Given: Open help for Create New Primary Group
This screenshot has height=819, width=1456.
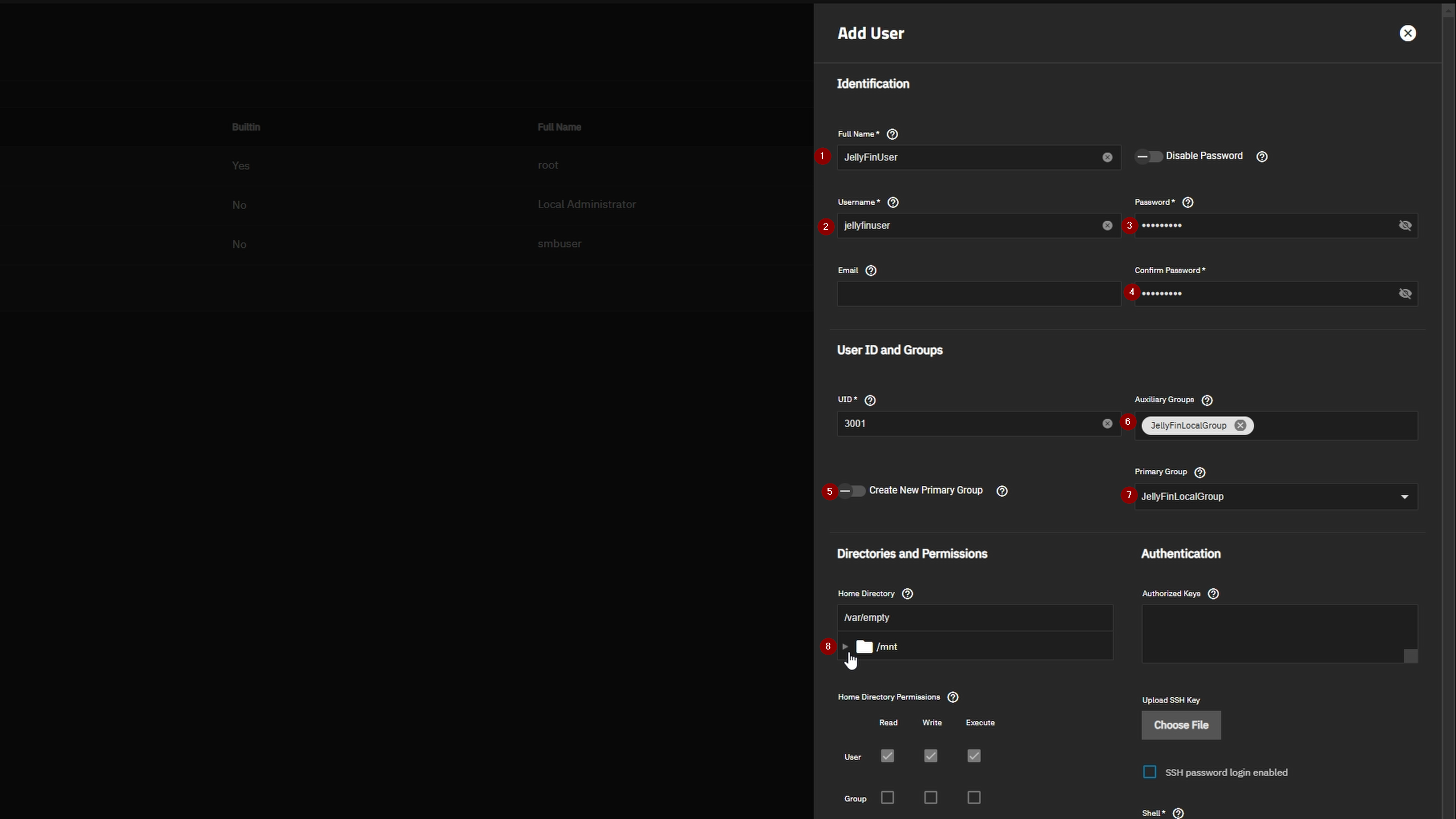Looking at the screenshot, I should coord(1002,491).
